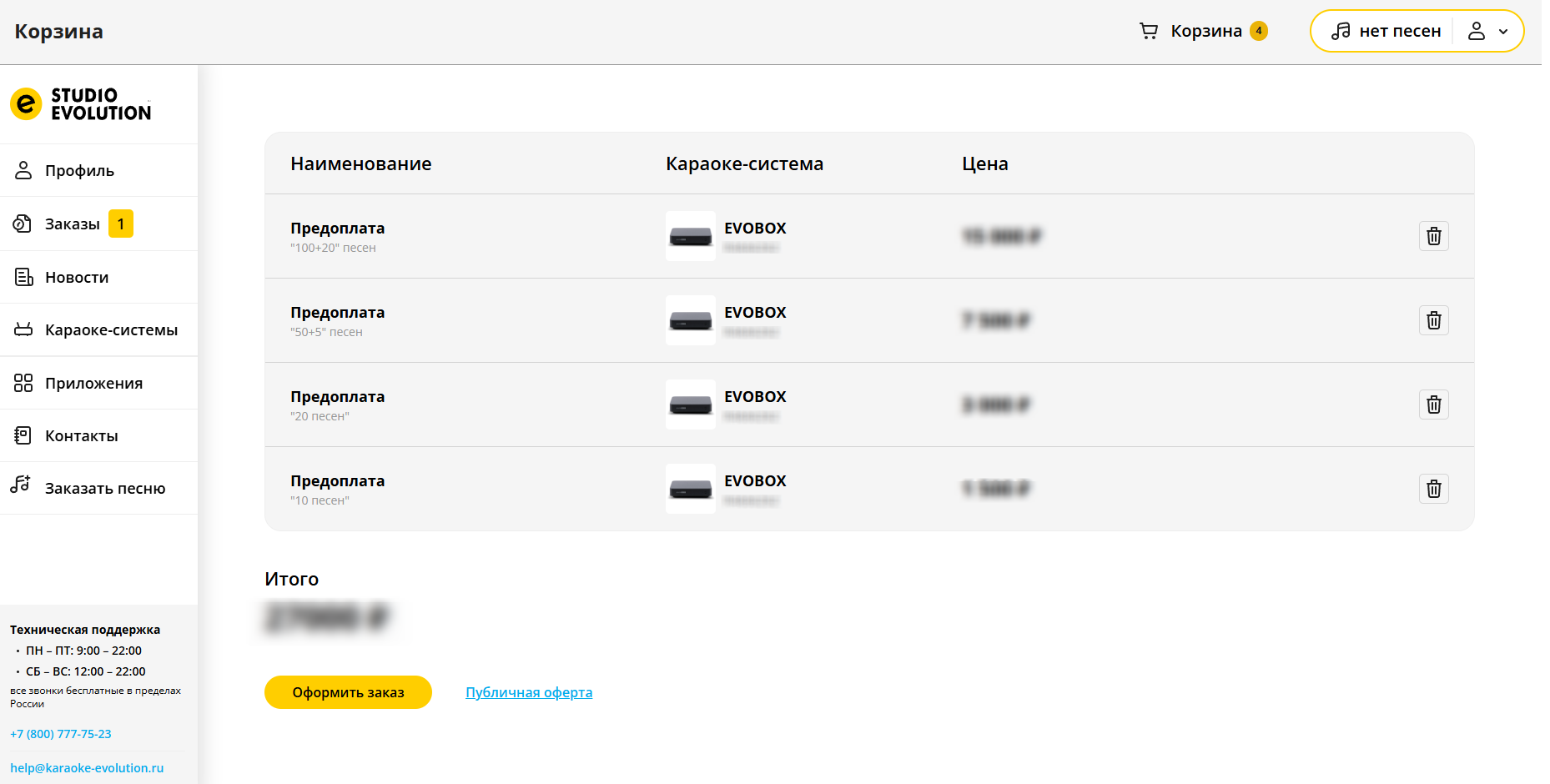Viewport: 1550px width, 784px height.
Task: Click trash icon for "20 песен" row
Action: (x=1433, y=405)
